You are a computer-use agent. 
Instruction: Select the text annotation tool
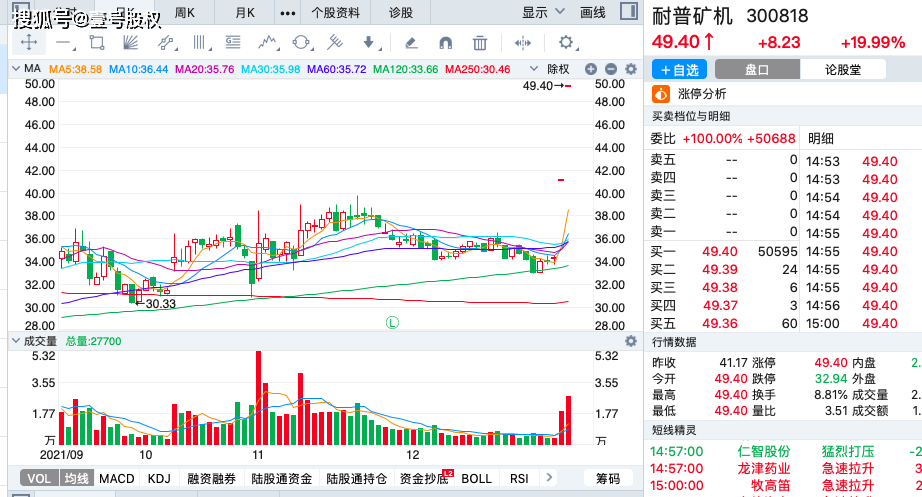(x=233, y=42)
